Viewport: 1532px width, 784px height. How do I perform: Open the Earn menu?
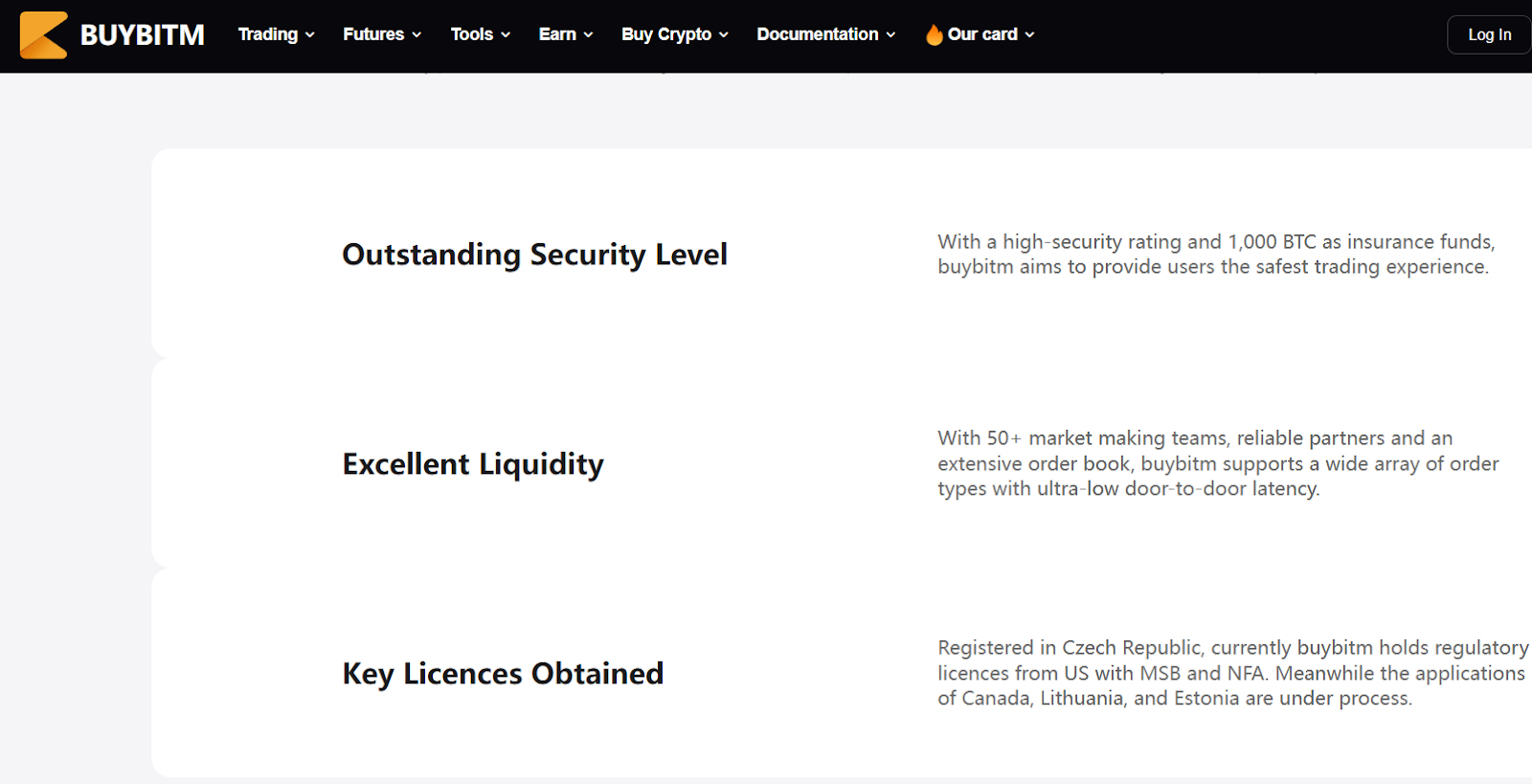coord(557,34)
